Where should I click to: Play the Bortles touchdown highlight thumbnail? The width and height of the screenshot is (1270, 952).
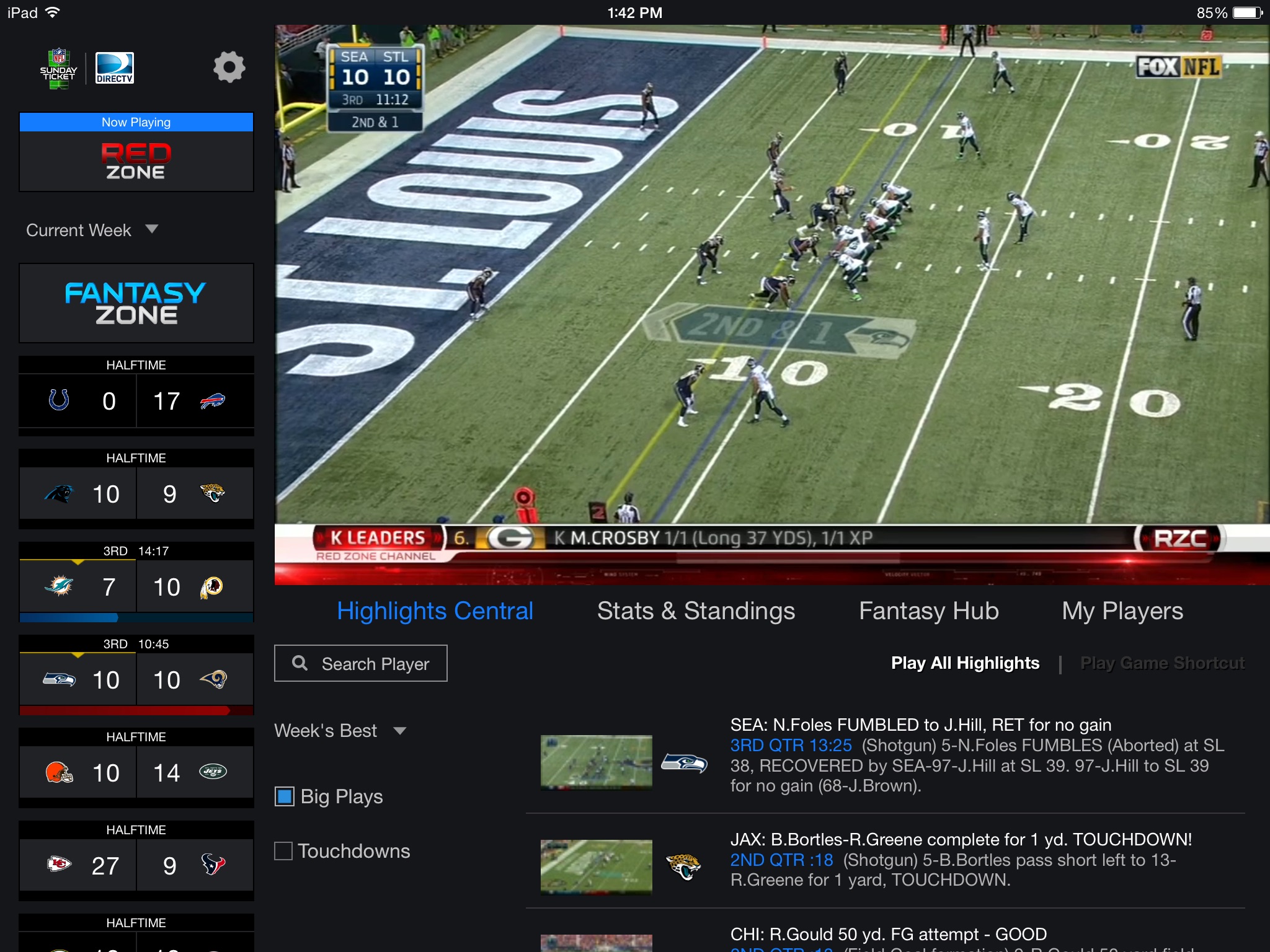(x=597, y=866)
